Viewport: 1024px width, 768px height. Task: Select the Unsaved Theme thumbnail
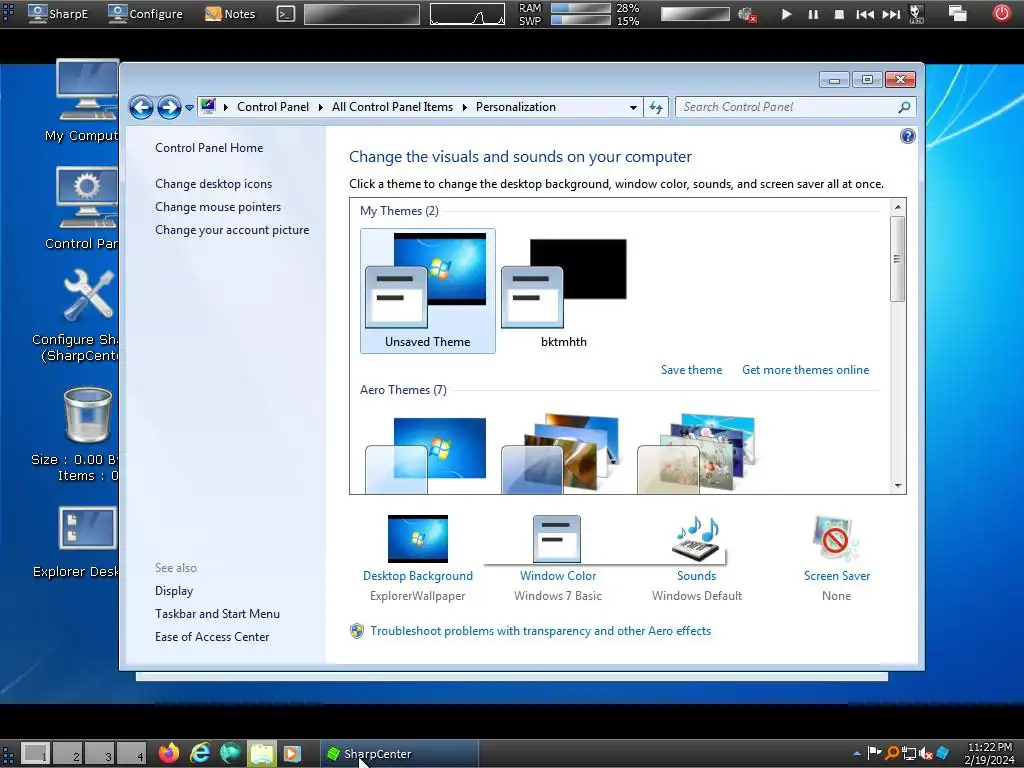(x=428, y=291)
